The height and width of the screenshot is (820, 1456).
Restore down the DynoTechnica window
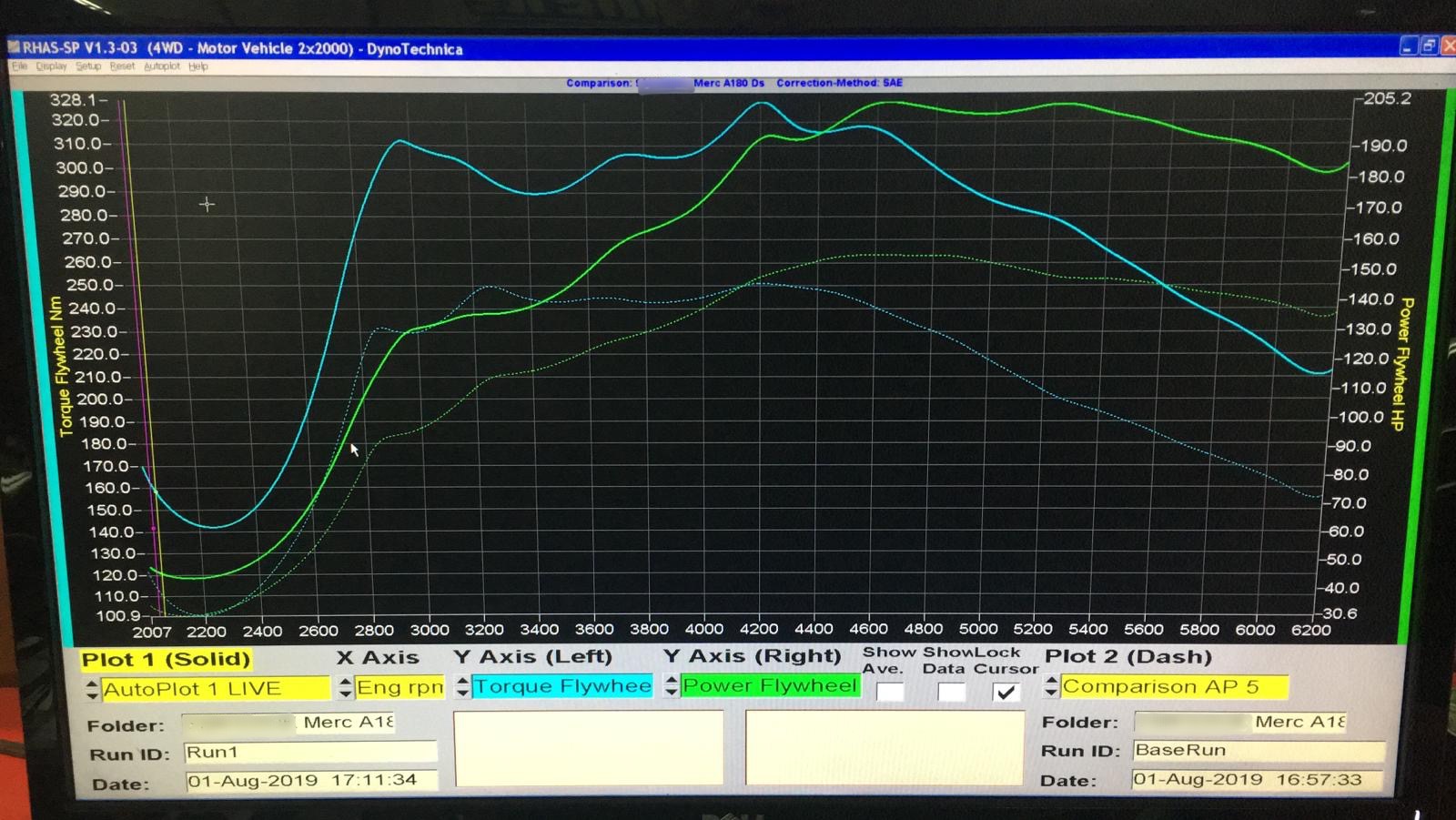(x=1429, y=46)
